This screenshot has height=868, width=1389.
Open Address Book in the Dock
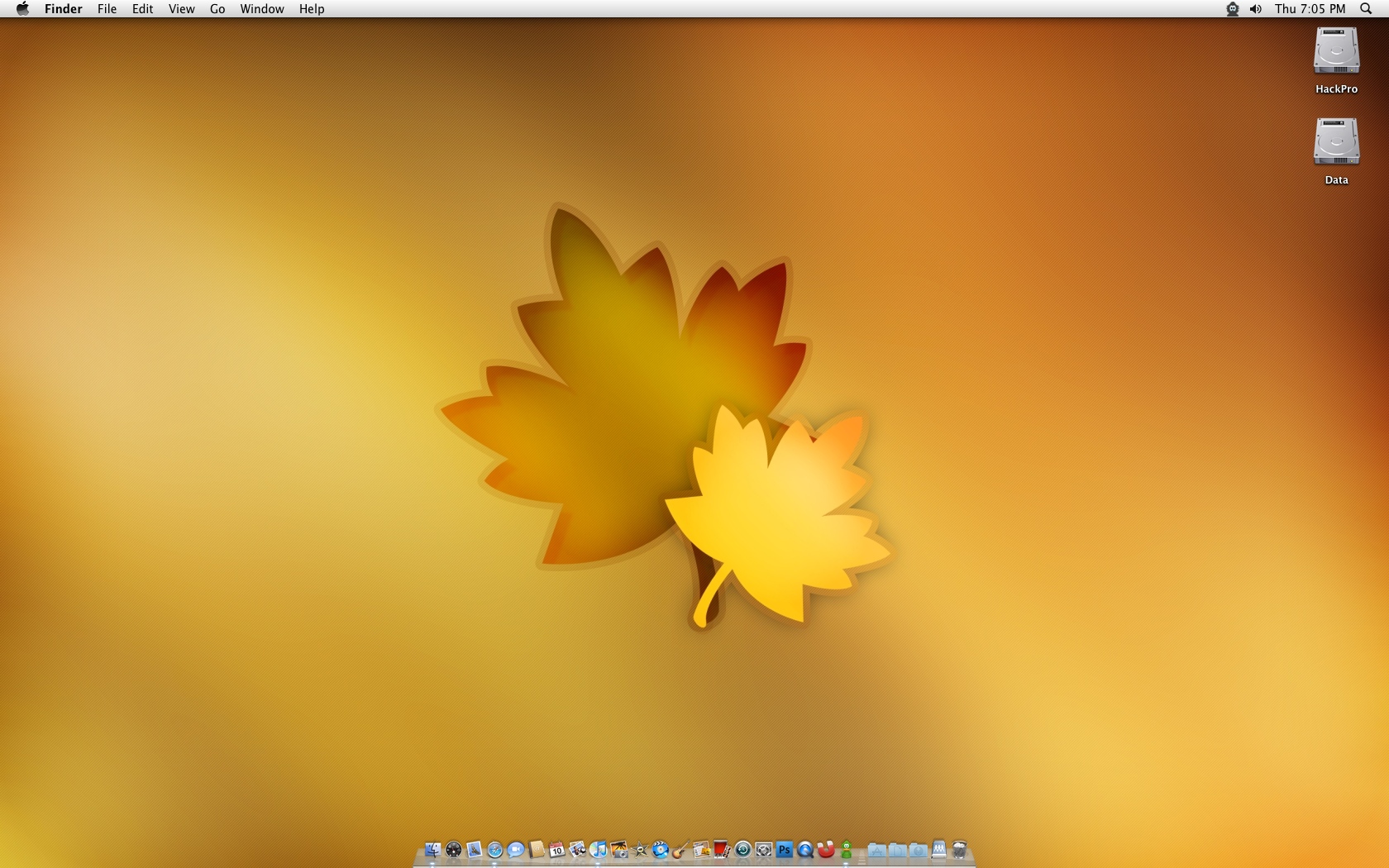coord(537,850)
